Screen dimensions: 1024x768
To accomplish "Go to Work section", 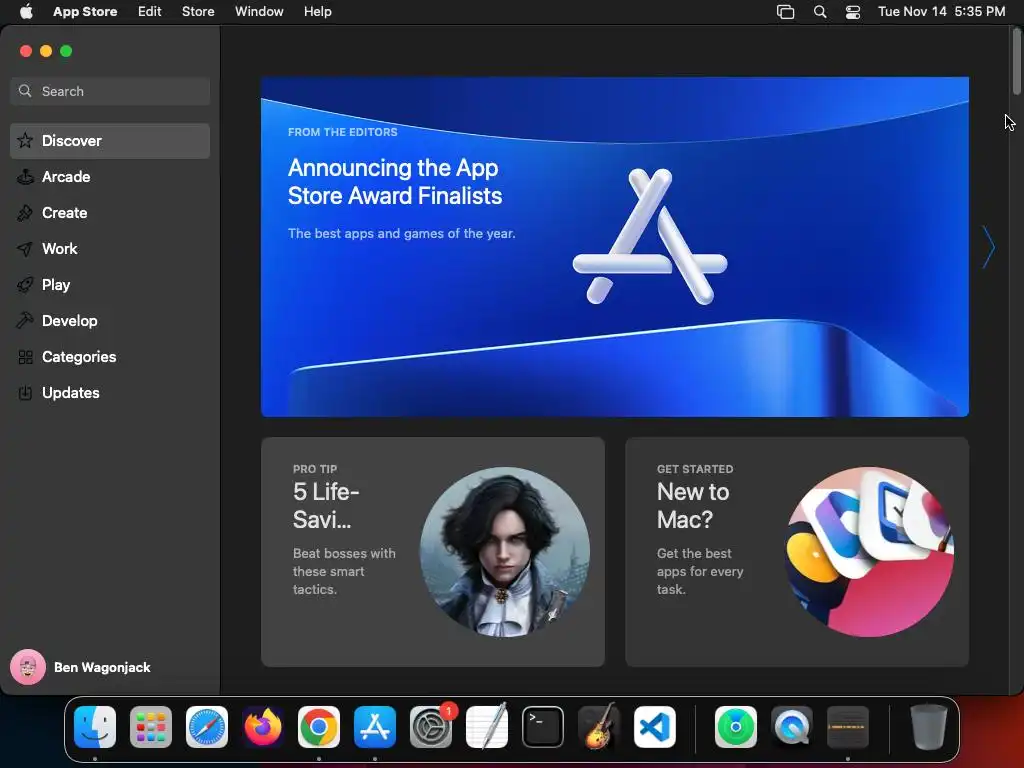I will [x=110, y=249].
